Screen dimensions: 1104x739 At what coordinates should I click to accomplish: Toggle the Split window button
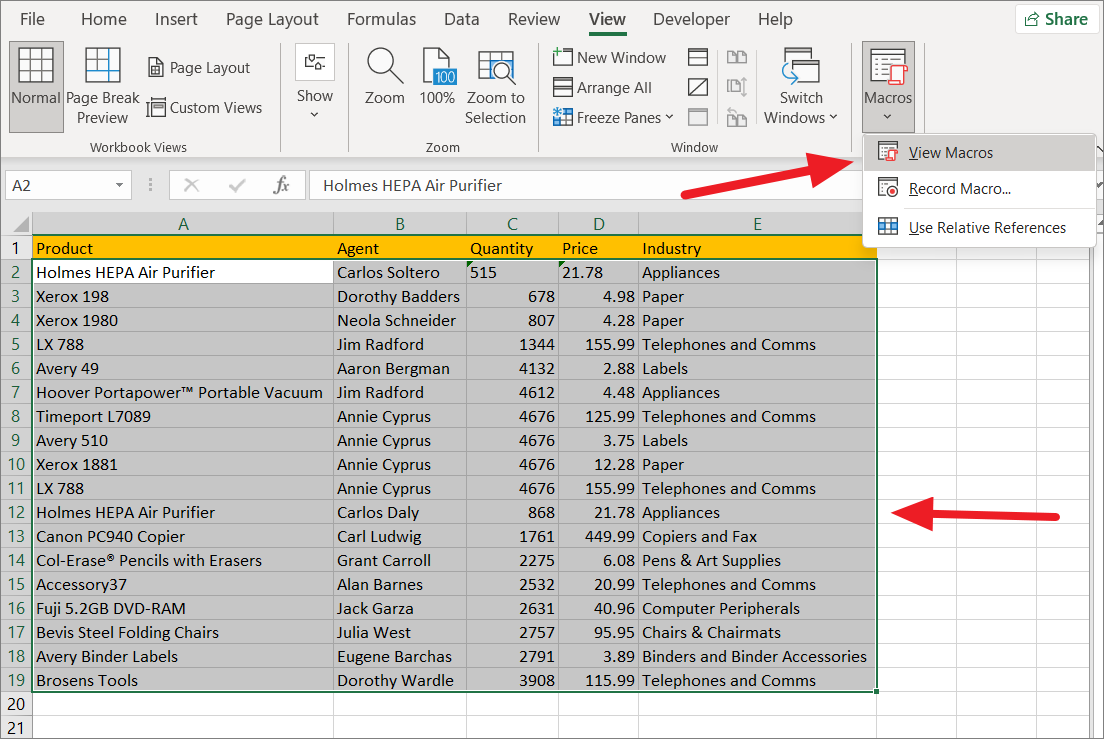pos(698,58)
